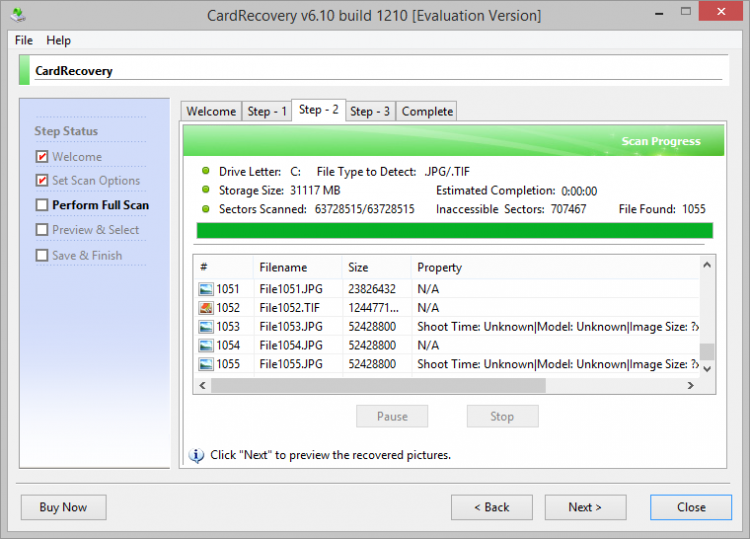The height and width of the screenshot is (539, 750).
Task: Select File1051.JPG in the list
Action: point(291,289)
